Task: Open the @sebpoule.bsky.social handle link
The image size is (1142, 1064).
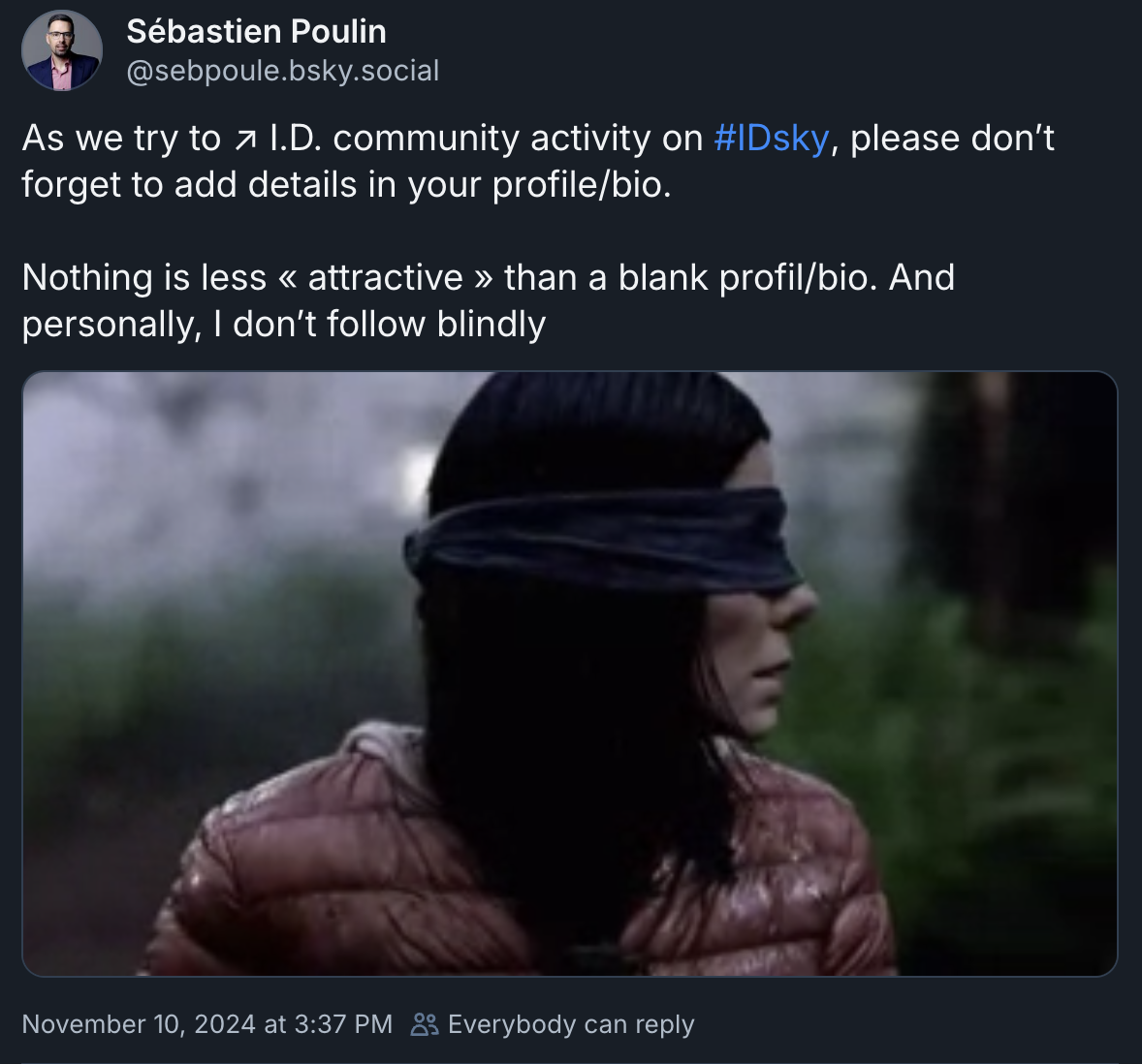Action: (x=283, y=71)
